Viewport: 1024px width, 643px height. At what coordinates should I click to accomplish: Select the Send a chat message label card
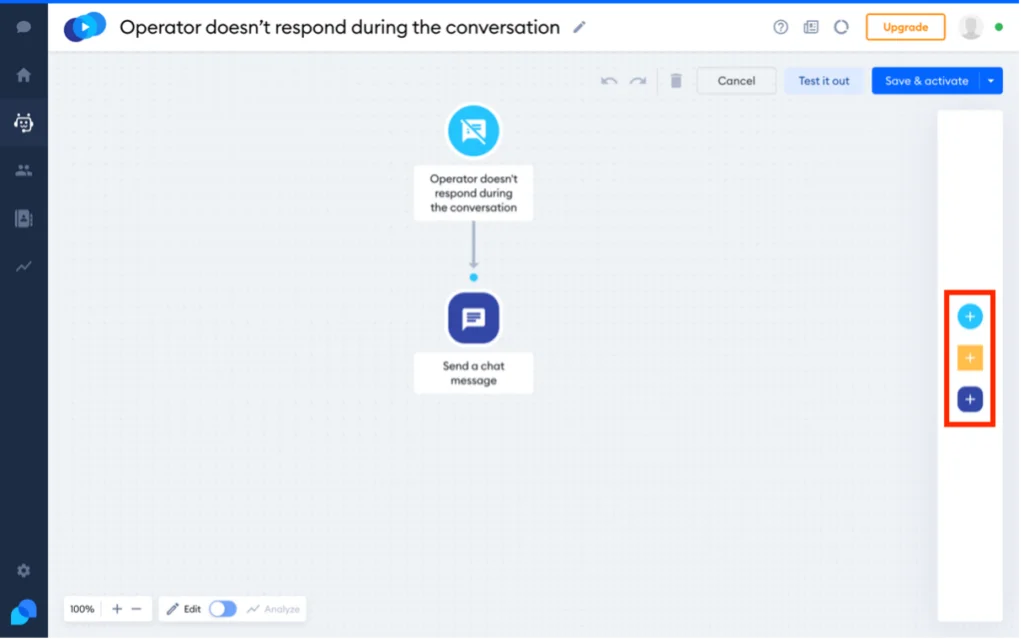click(x=474, y=374)
